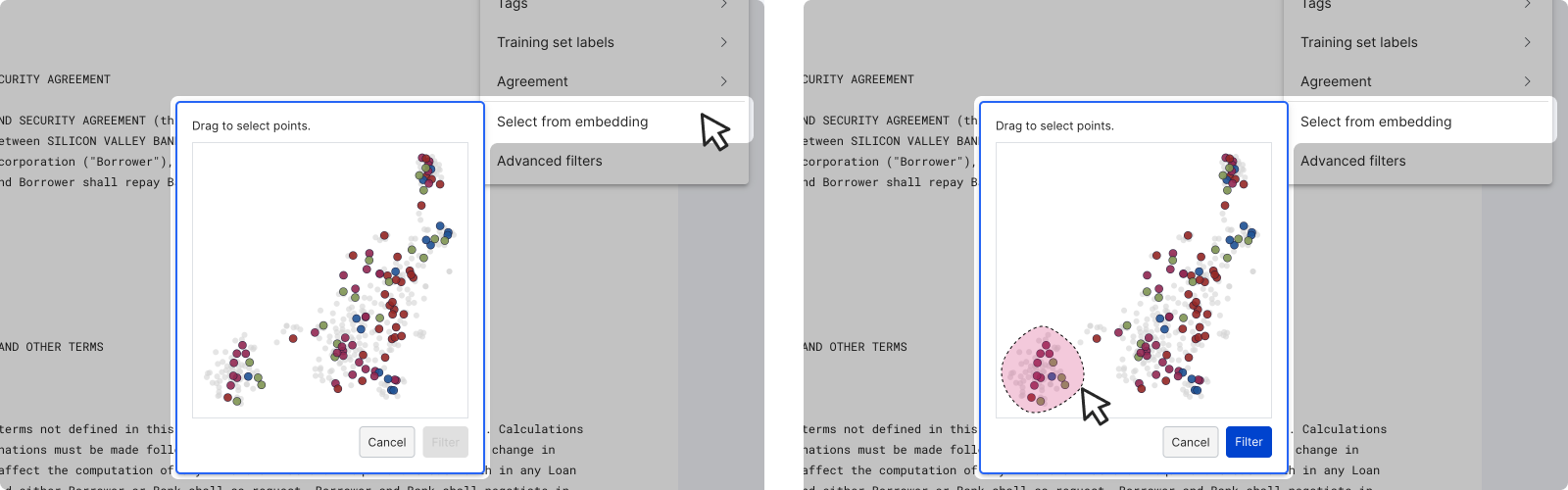Expand Tags chevron in left panel
1568x490 pixels.
point(724,4)
